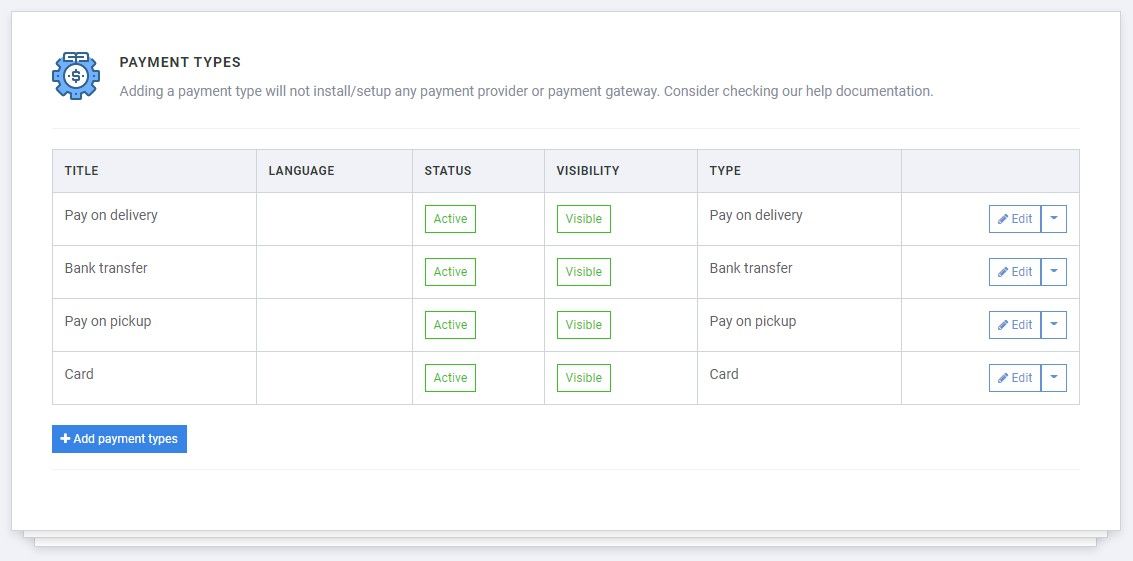Toggle Active status of Bank transfer
This screenshot has height=561, width=1133.
pos(450,272)
